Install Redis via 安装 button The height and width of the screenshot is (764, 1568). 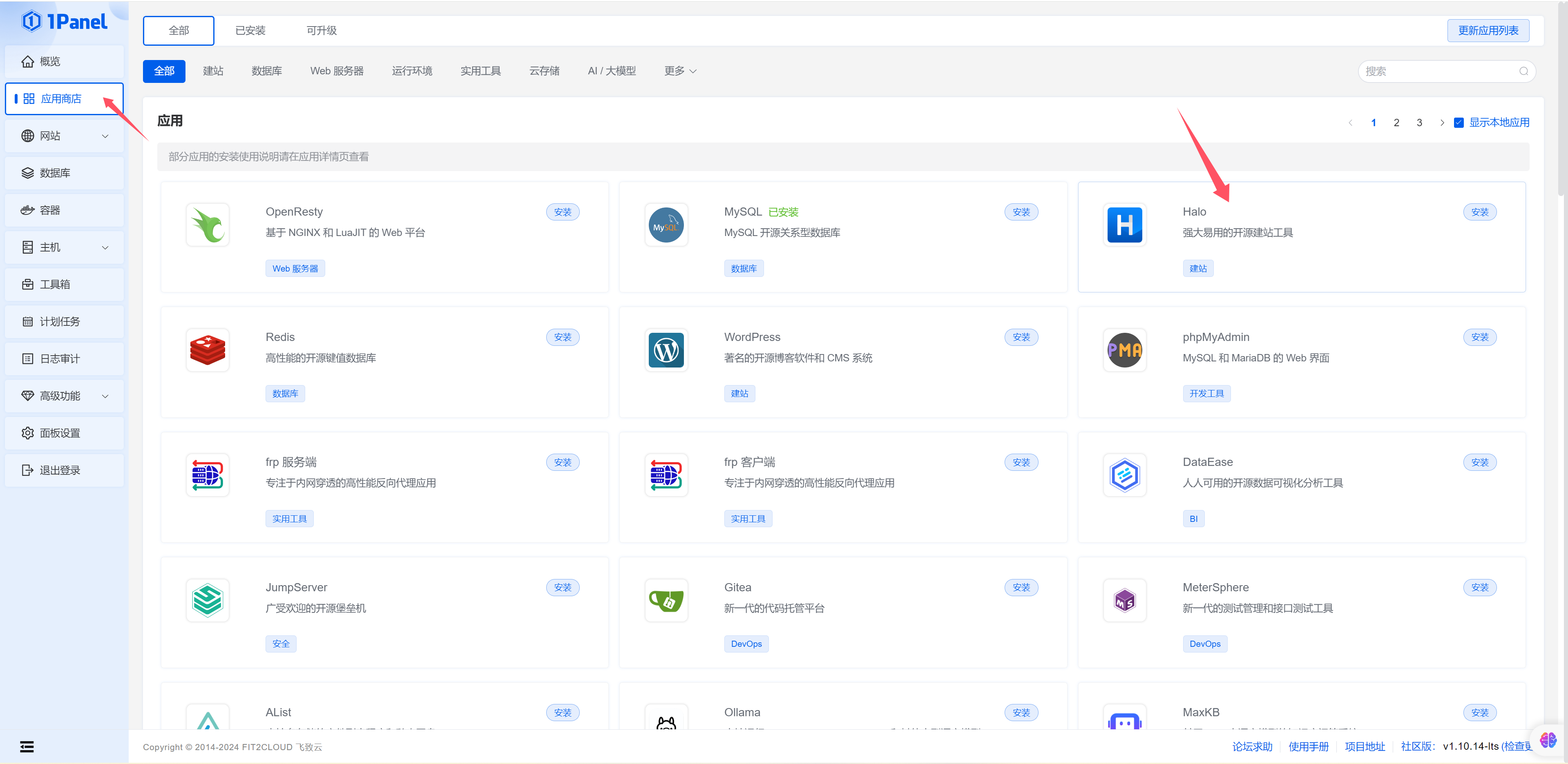click(563, 337)
